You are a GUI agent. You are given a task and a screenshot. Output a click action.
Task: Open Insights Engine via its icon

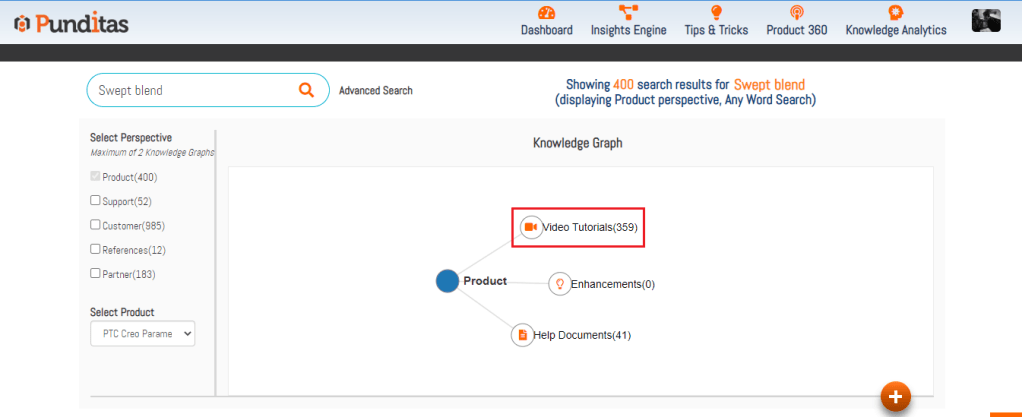coord(628,13)
